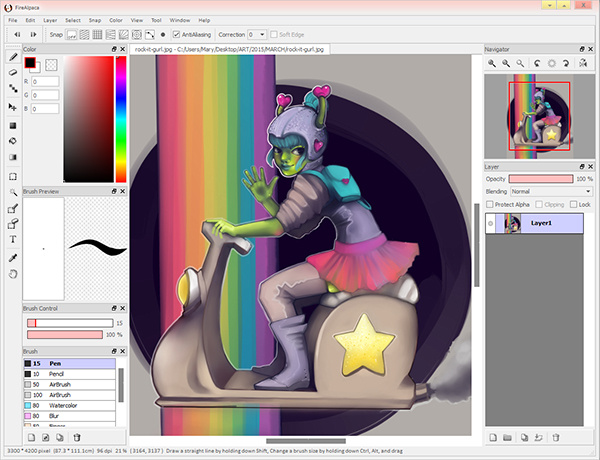This screenshot has width=600, height=460.
Task: Open the Layer menu
Action: pos(50,20)
